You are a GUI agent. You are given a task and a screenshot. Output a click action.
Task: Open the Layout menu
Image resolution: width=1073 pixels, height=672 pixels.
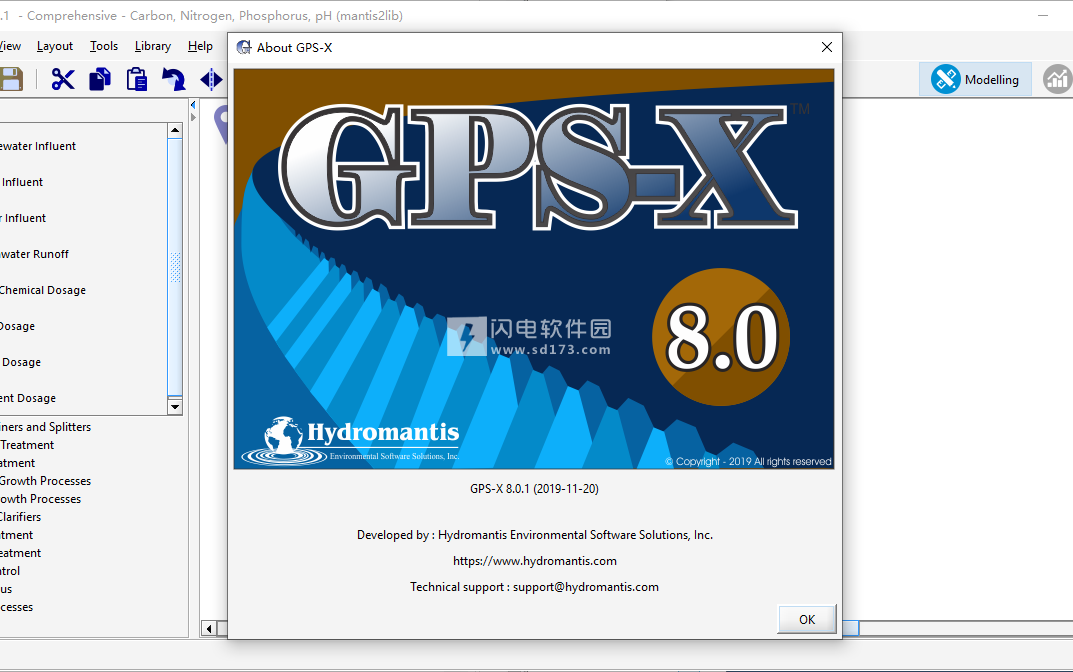click(x=55, y=46)
